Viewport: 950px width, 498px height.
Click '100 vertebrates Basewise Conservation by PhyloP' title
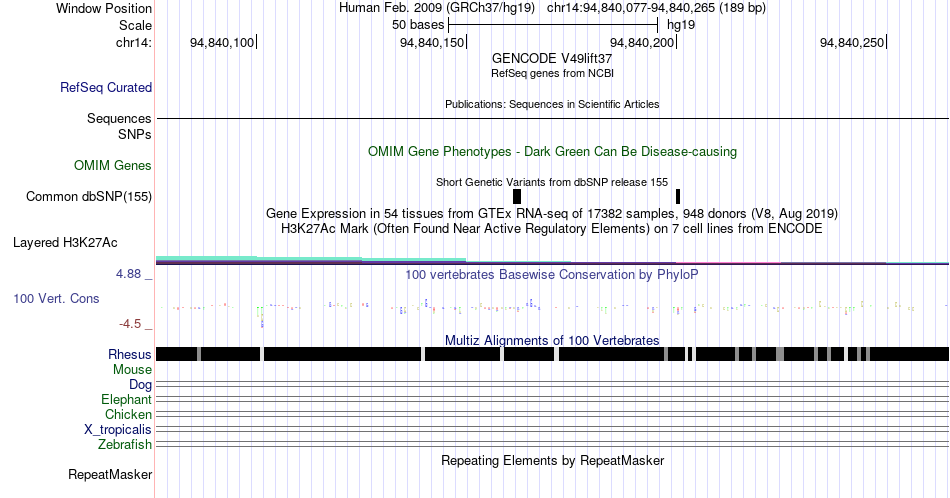coord(552,274)
